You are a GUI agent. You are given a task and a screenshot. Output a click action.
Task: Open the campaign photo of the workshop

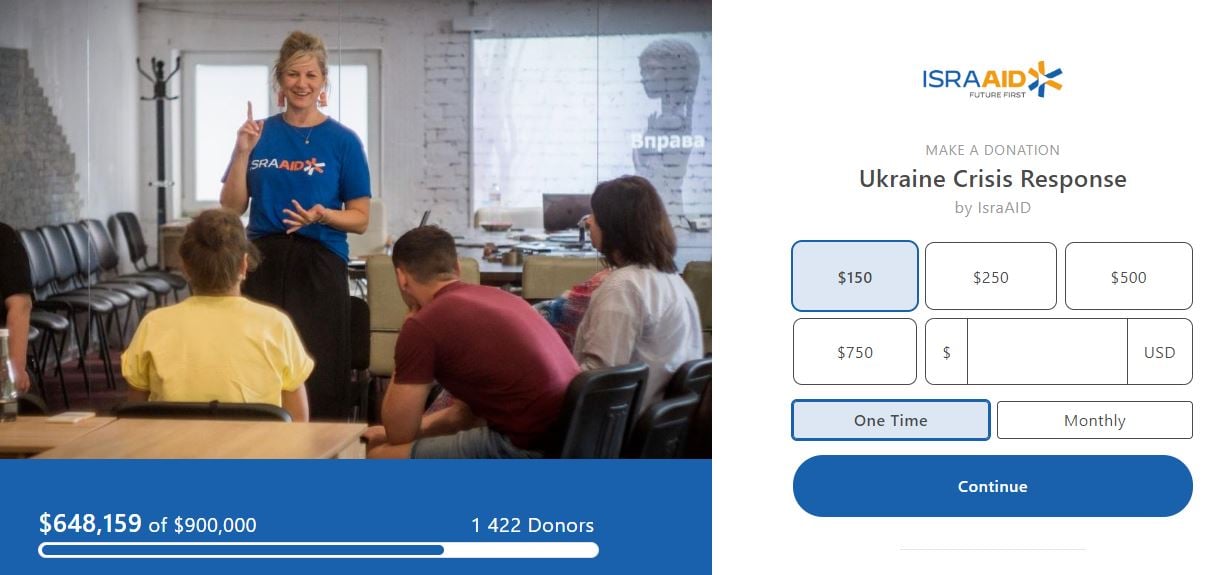coord(356,229)
